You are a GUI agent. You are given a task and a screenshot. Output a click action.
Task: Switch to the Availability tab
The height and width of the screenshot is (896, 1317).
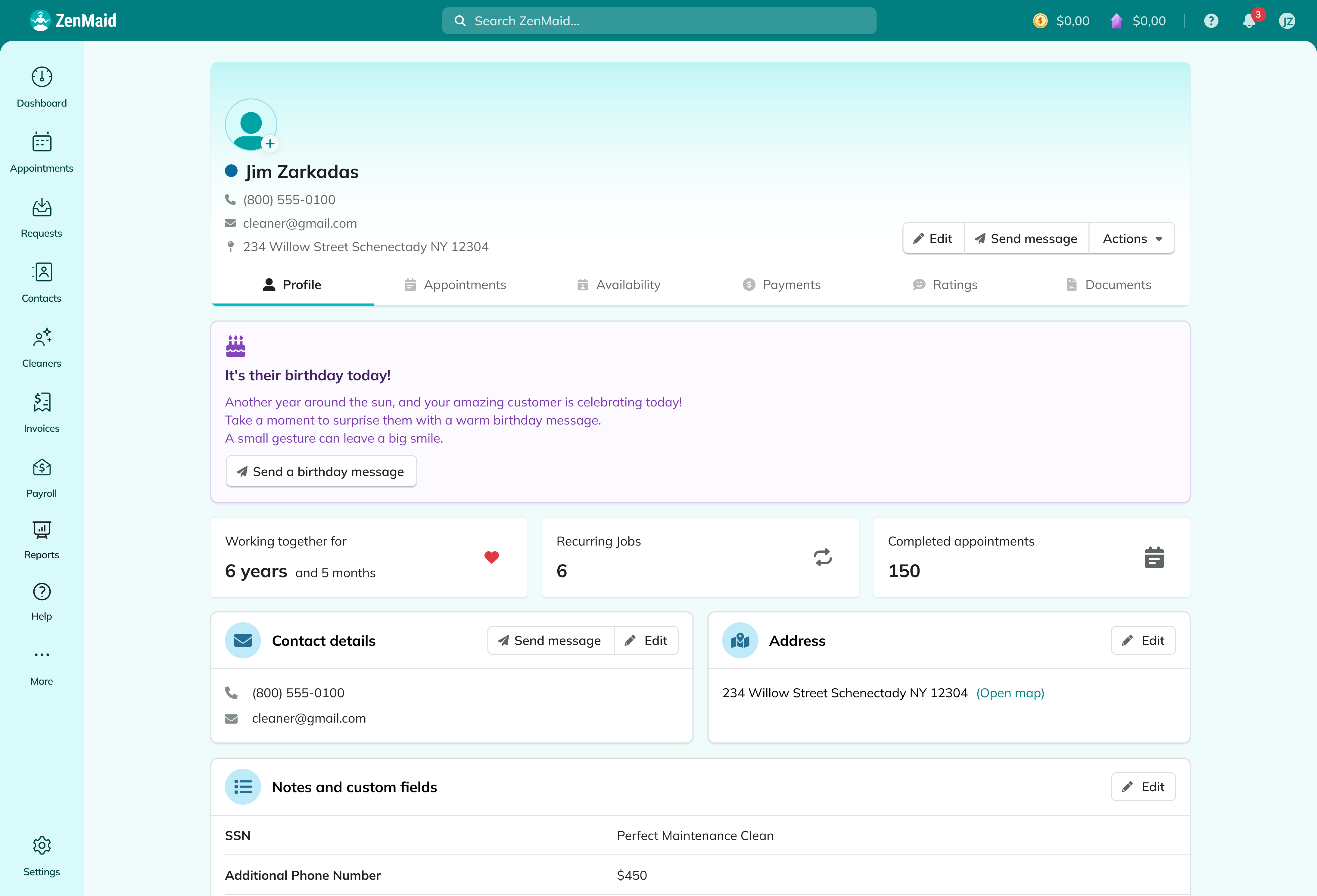(x=618, y=285)
